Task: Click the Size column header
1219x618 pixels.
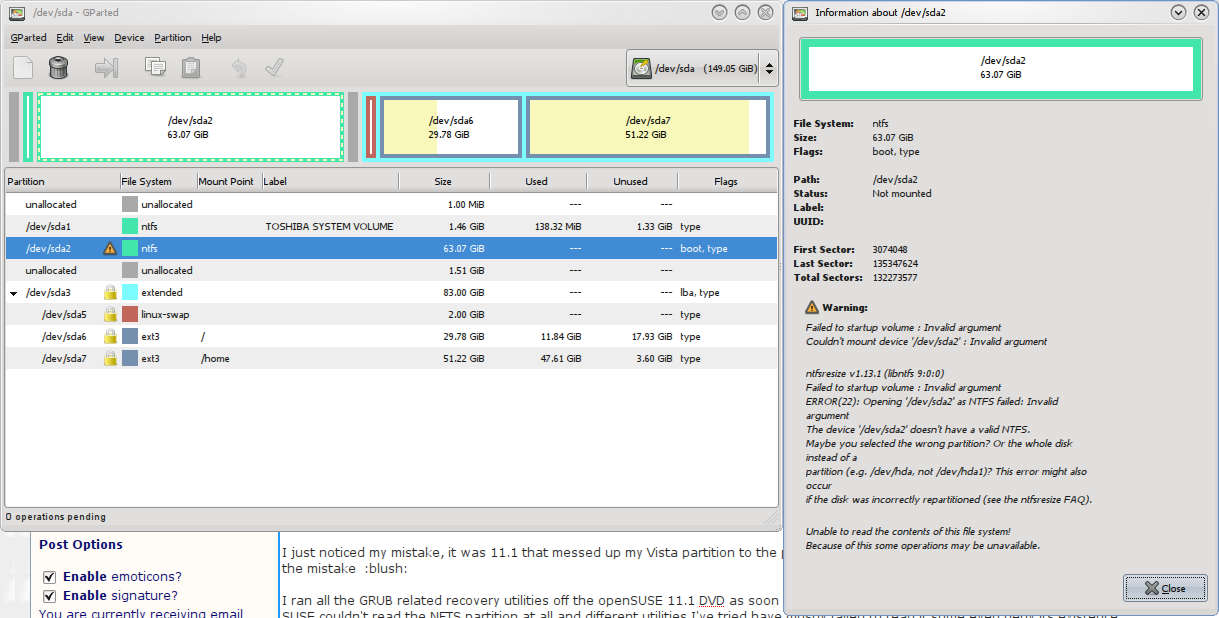Action: click(442, 182)
